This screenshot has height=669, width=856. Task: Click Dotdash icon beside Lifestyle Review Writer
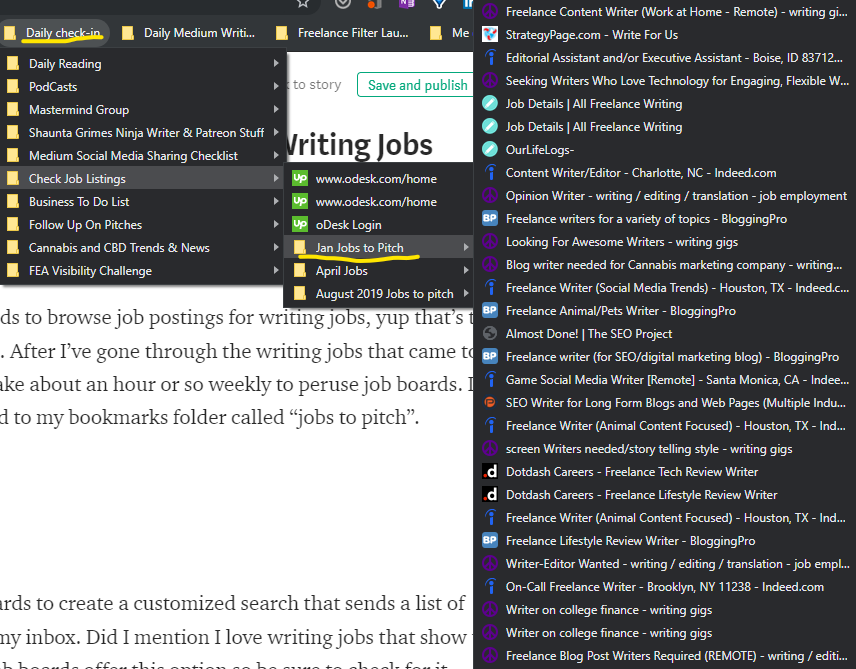click(490, 495)
